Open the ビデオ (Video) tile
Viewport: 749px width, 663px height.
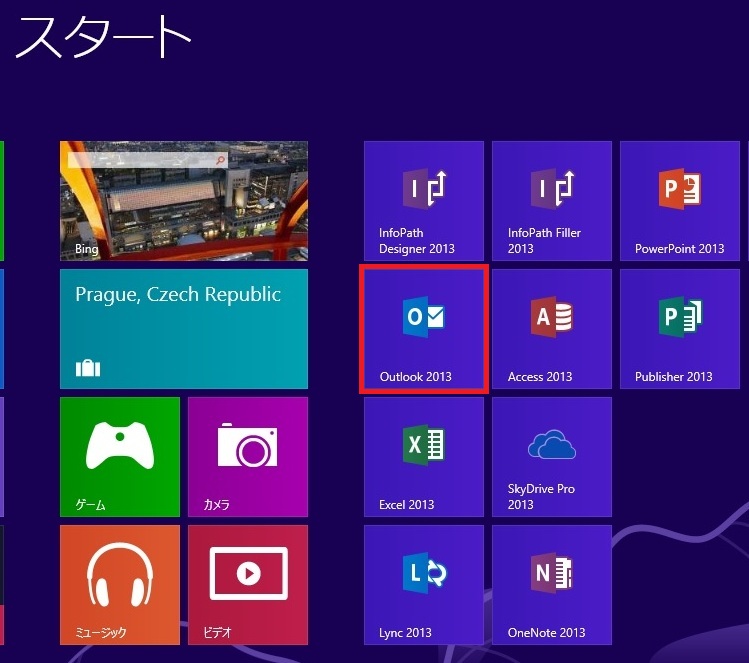click(248, 585)
